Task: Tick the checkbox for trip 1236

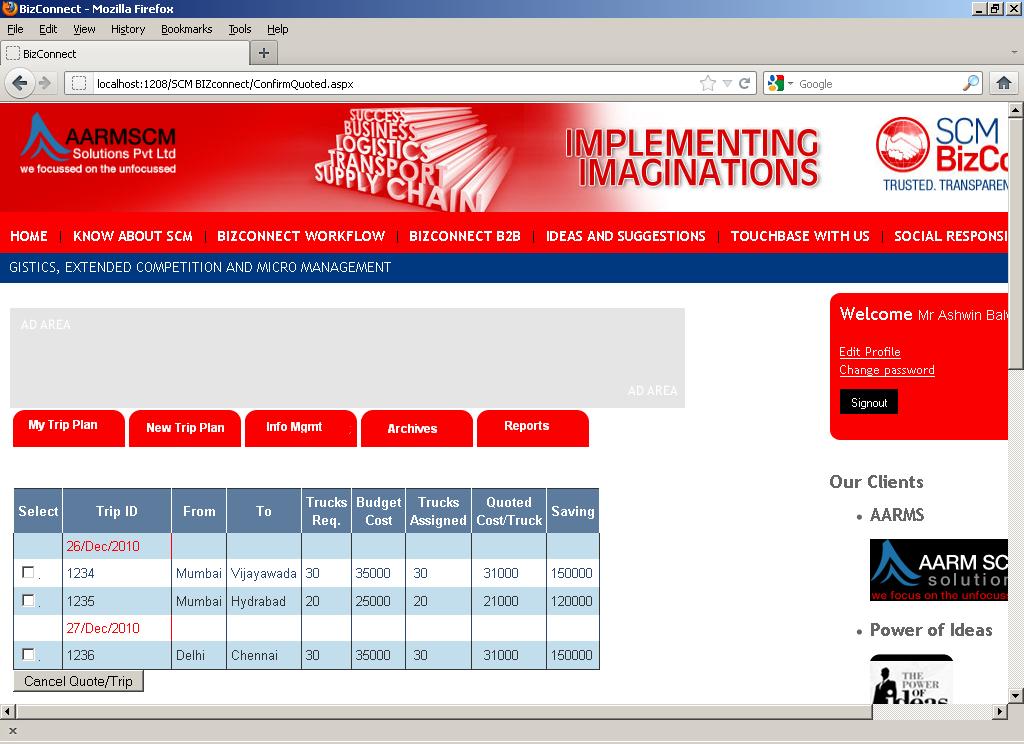Action: (28, 654)
